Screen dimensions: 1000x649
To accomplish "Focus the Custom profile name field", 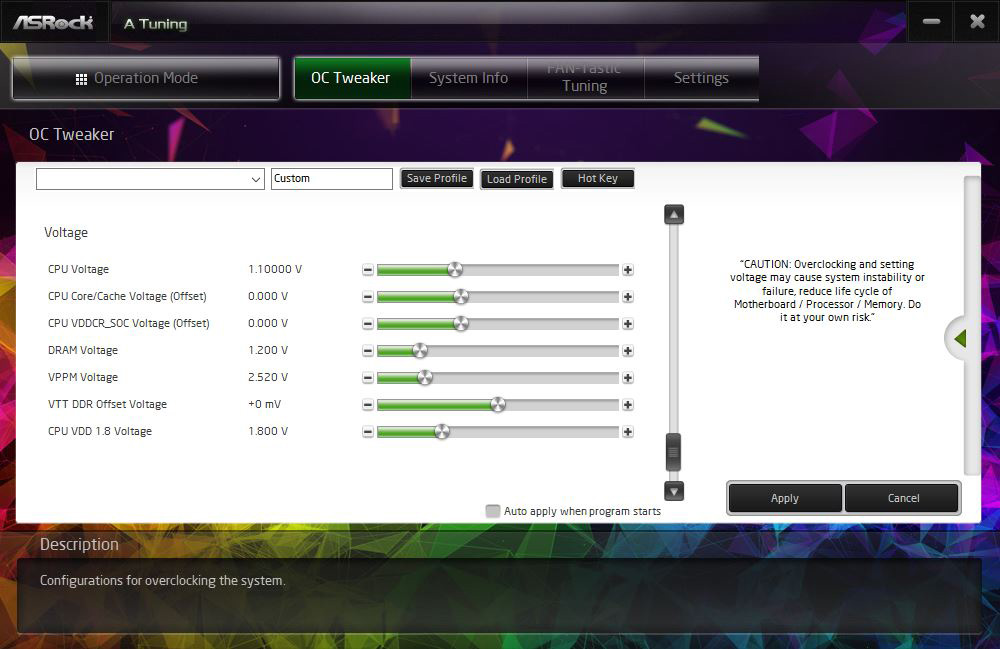I will [332, 179].
